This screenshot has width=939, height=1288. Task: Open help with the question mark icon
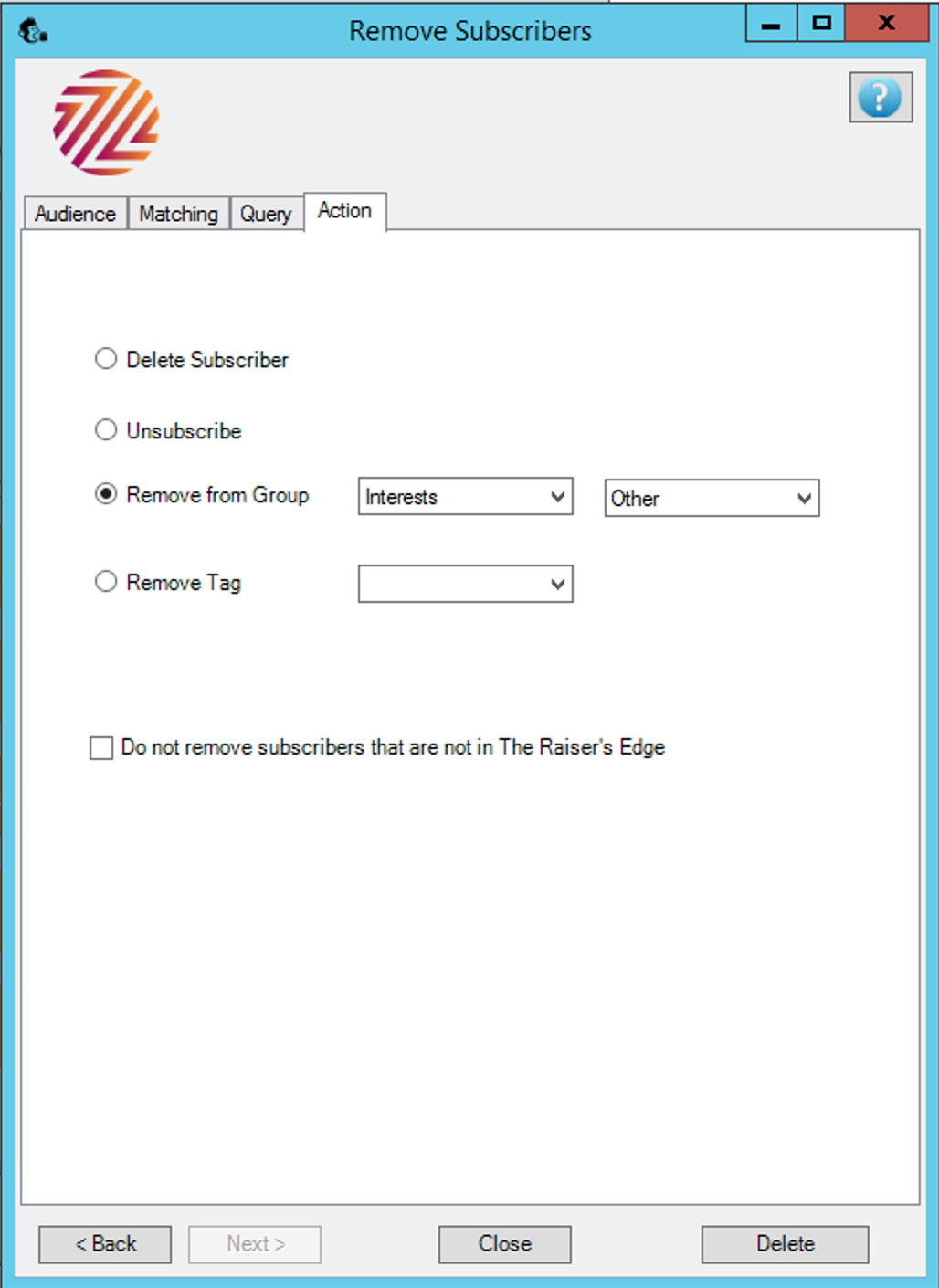[x=881, y=97]
